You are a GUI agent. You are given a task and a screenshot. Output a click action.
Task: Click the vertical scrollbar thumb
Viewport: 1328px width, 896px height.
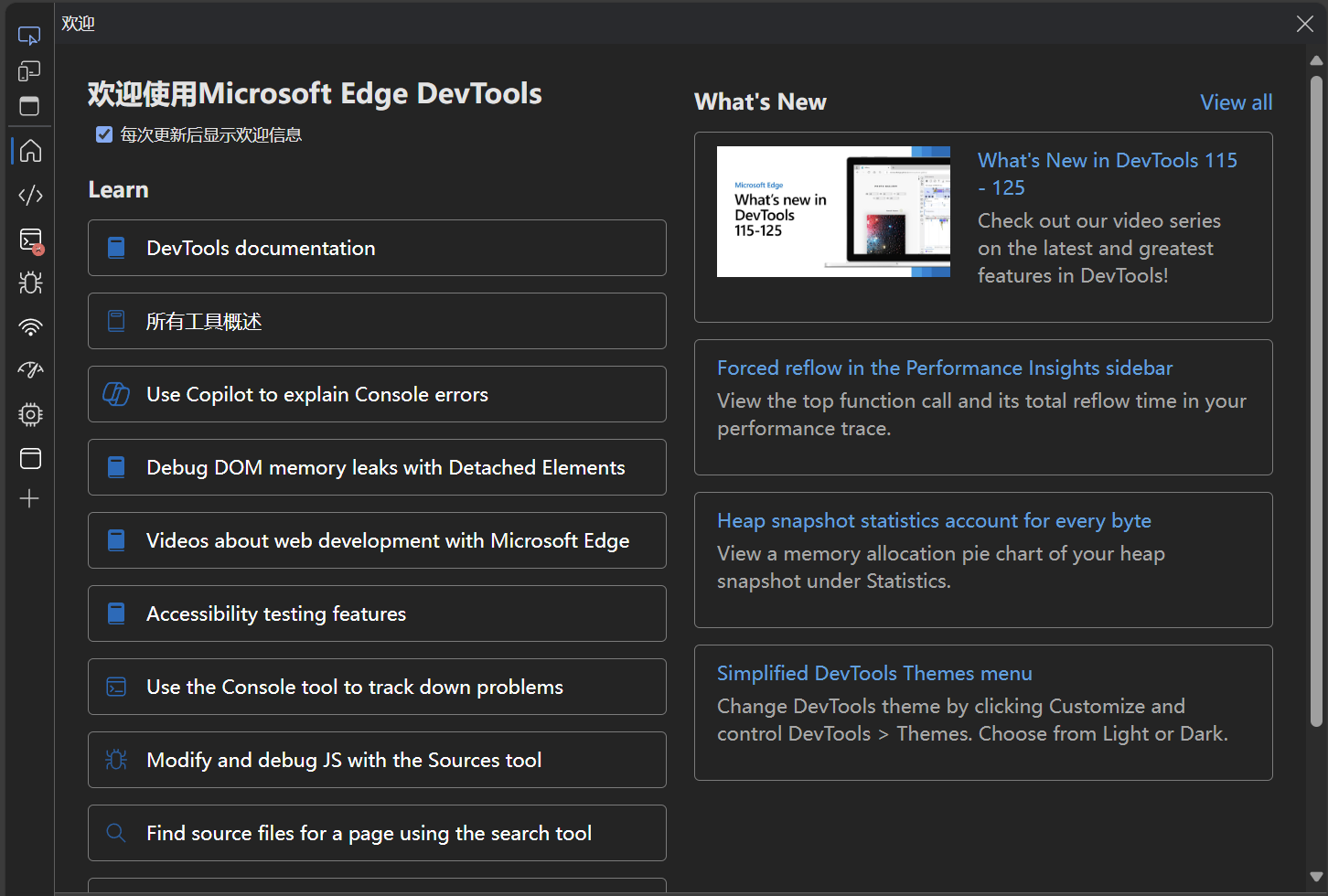(x=1316, y=400)
